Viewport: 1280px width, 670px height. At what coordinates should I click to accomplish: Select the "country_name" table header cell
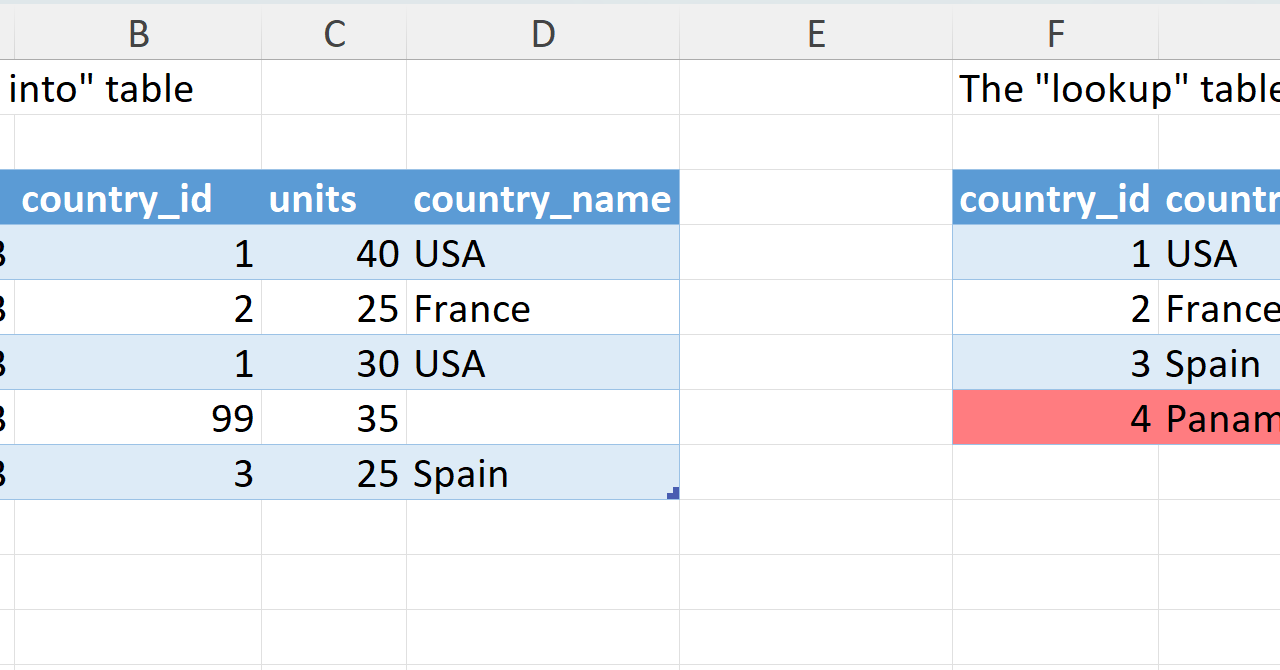(543, 198)
